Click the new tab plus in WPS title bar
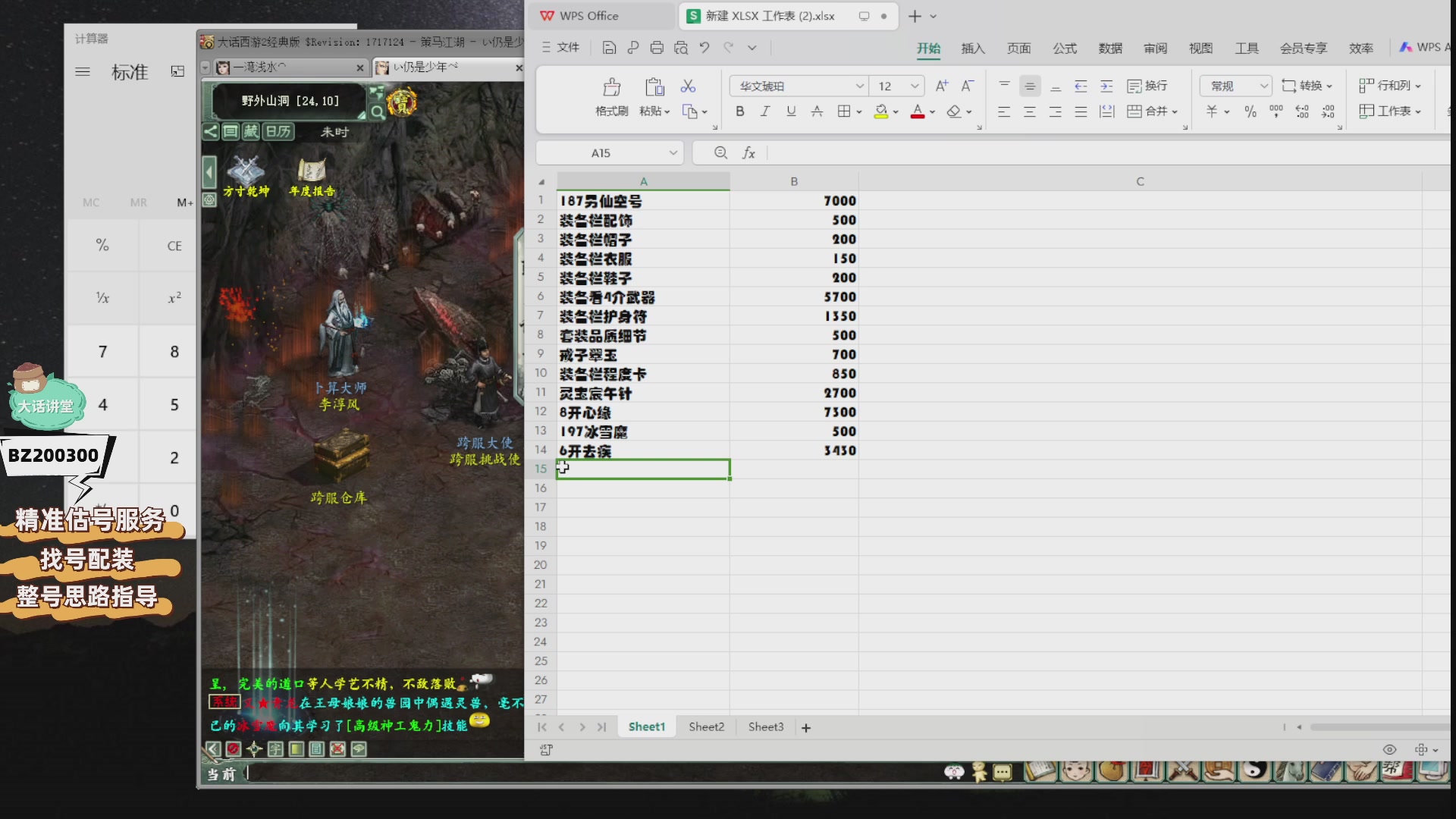Viewport: 1456px width, 819px height. point(915,16)
